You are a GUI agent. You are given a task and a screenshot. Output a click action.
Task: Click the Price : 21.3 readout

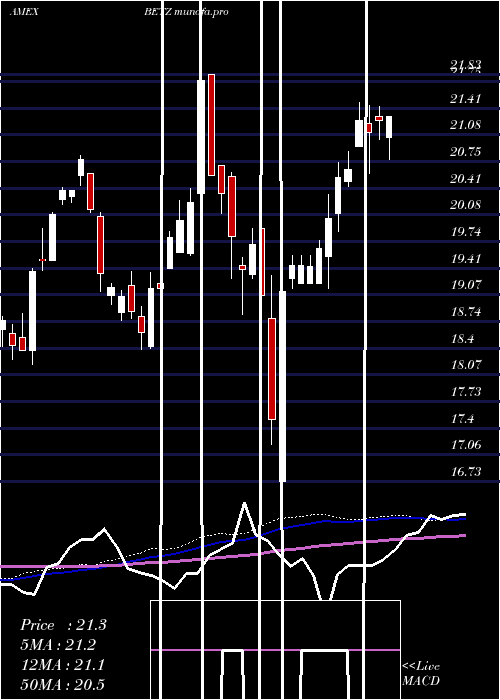coord(63,625)
